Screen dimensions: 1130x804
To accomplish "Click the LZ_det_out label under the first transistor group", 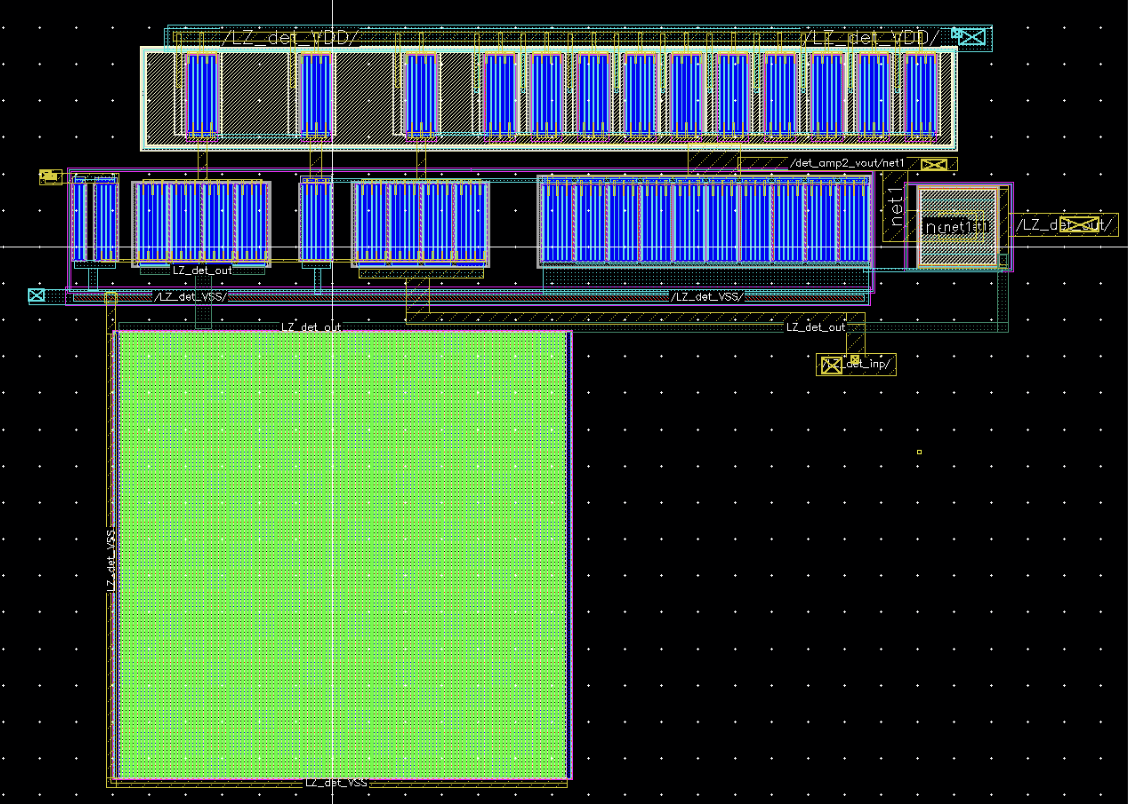I will (x=202, y=271).
